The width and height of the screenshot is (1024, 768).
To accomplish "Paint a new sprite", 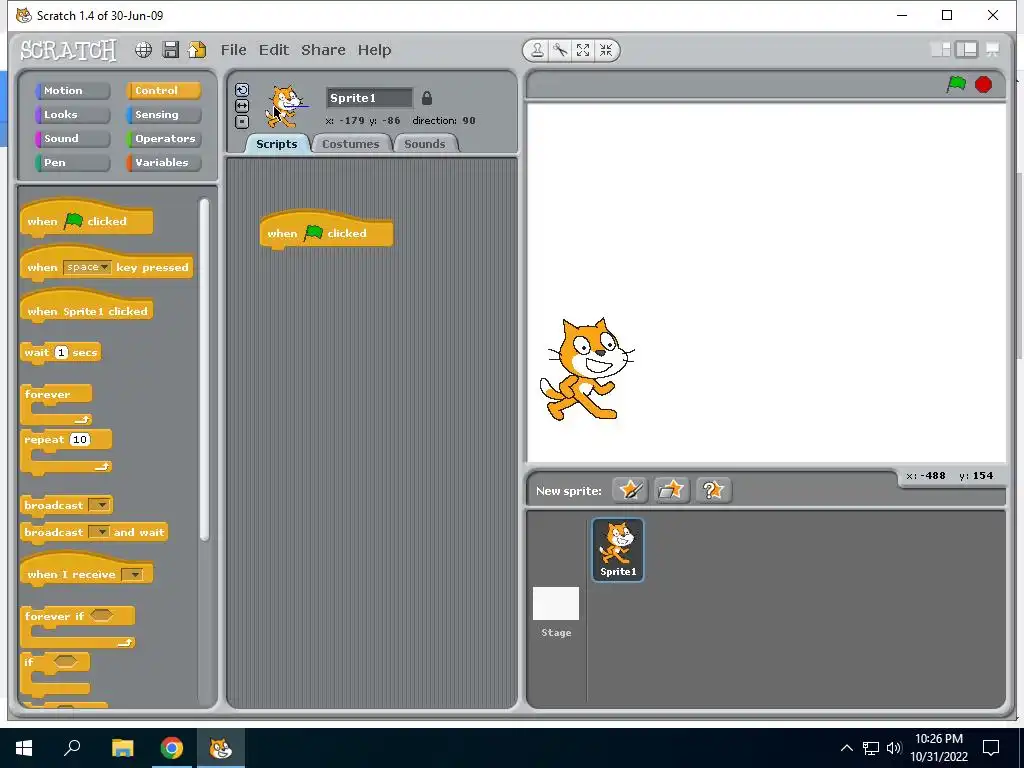I will 630,490.
